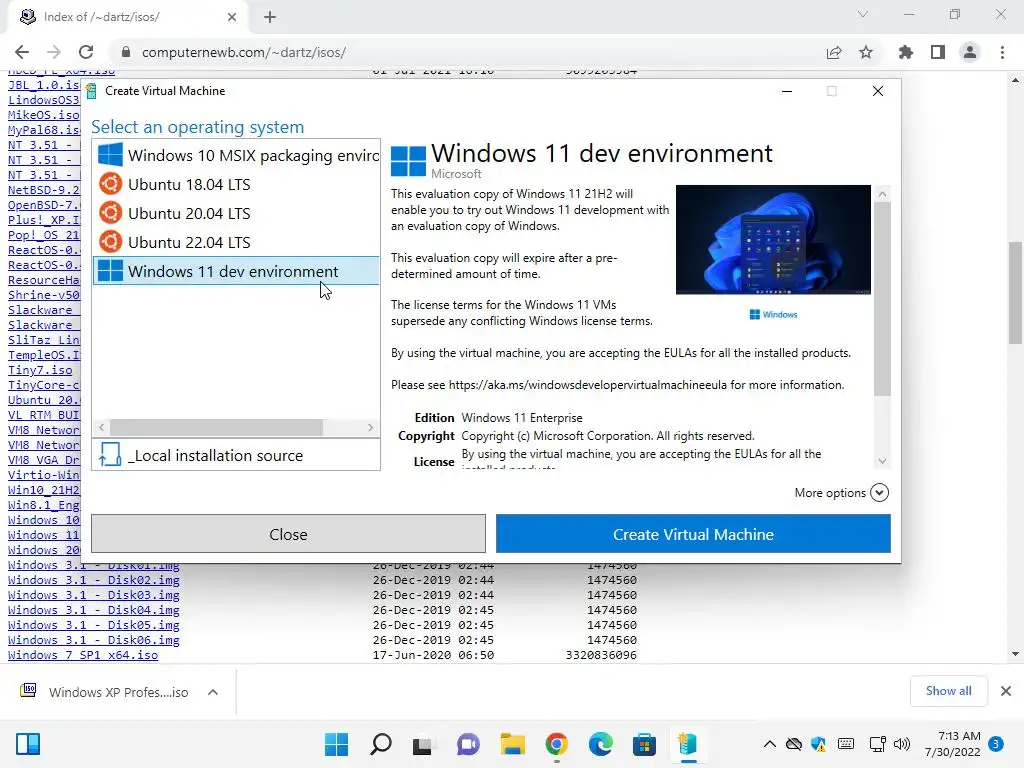Open Windows Start menu

336,744
